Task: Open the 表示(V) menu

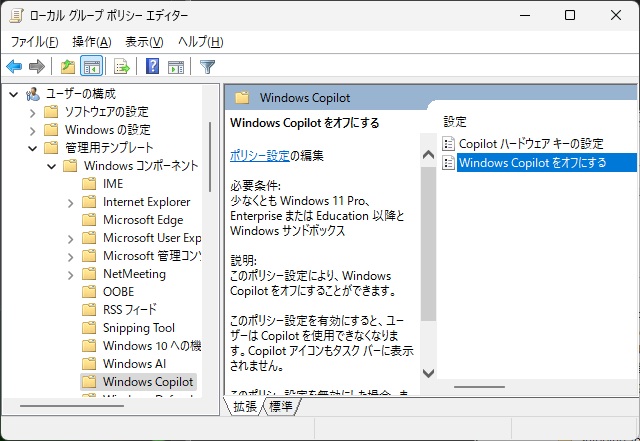Action: [x=144, y=42]
